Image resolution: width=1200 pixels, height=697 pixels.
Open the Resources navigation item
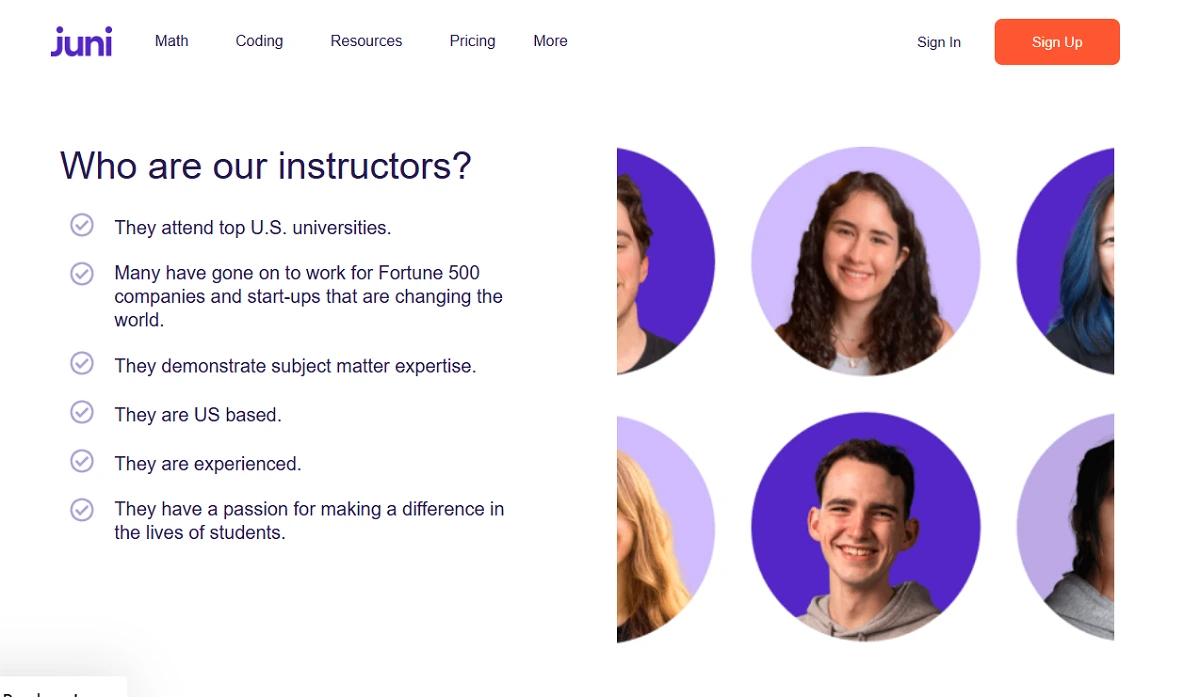point(366,41)
